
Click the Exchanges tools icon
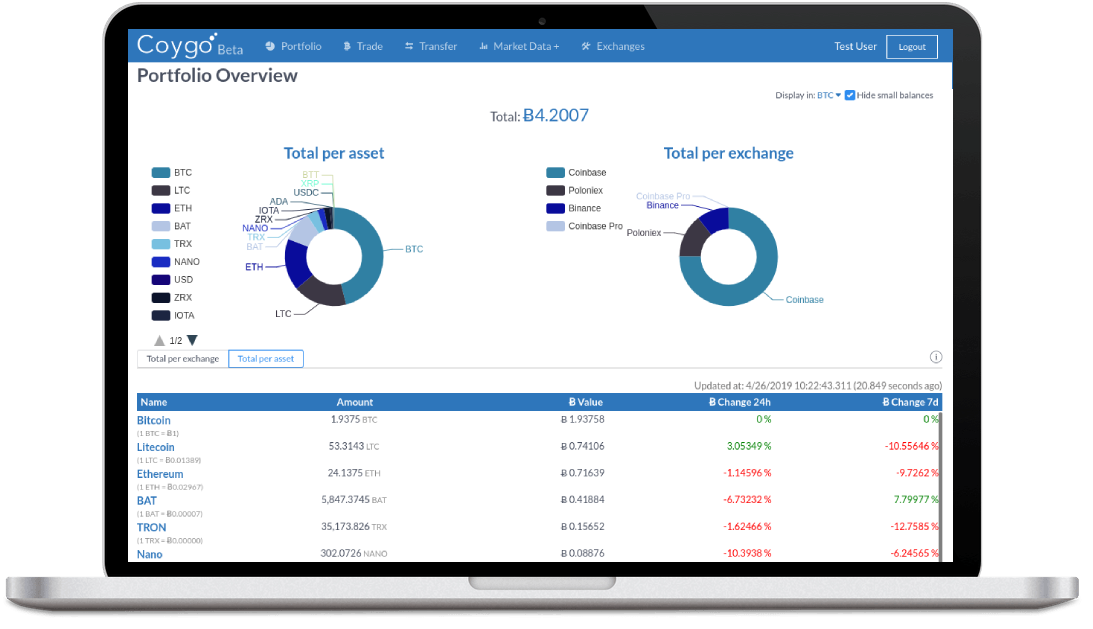coord(586,46)
